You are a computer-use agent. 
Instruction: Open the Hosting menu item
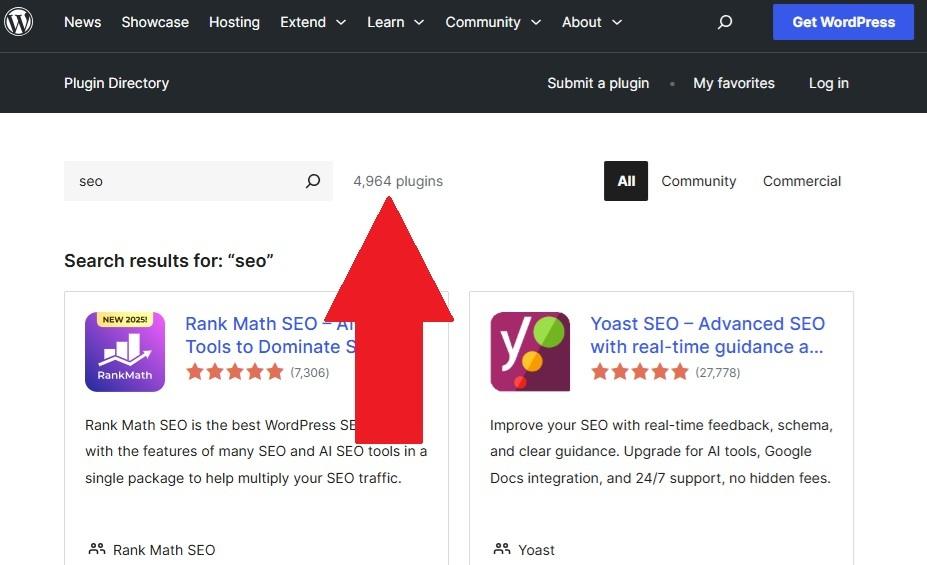pos(234,22)
